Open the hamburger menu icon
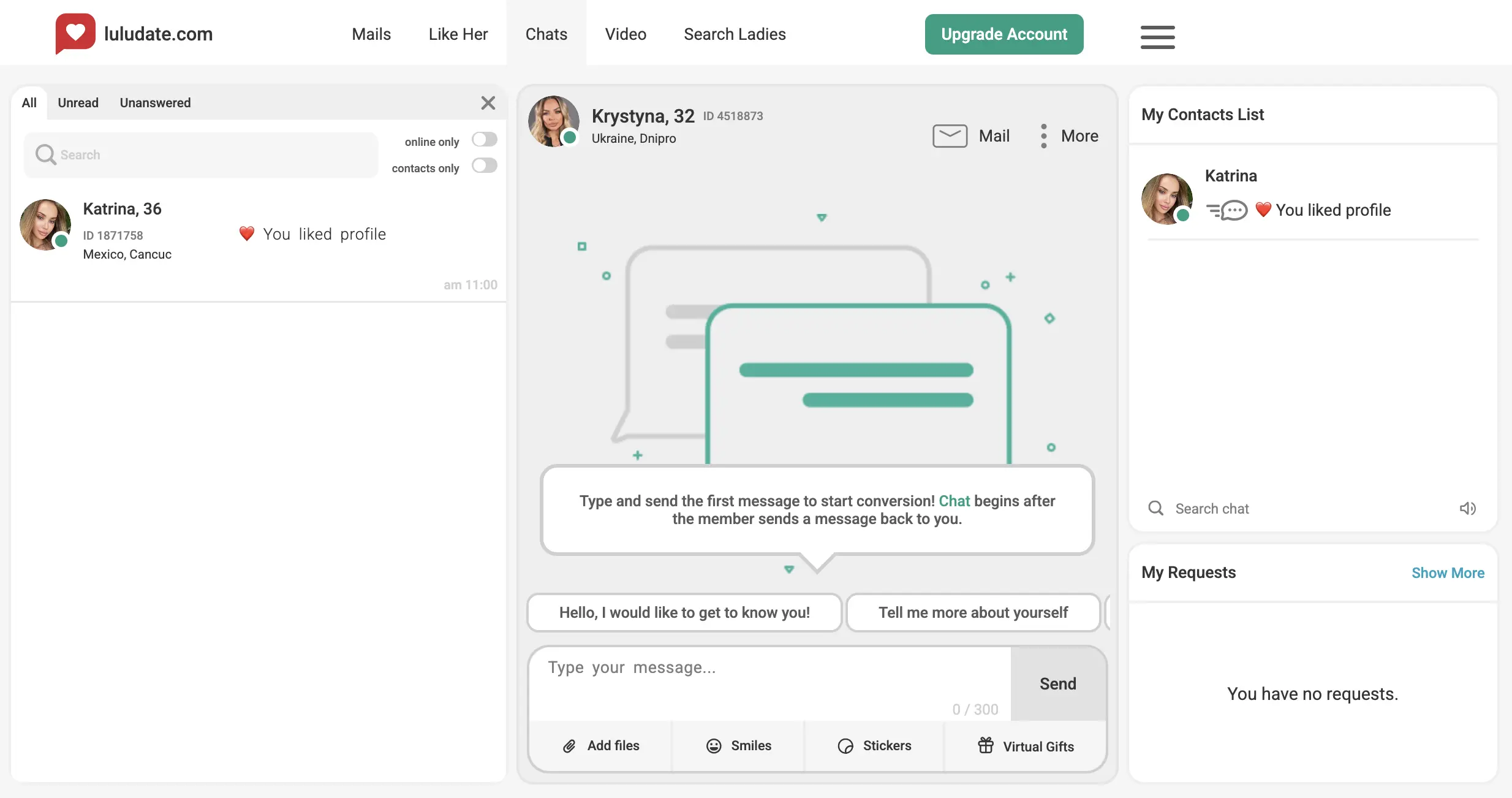 (x=1157, y=37)
